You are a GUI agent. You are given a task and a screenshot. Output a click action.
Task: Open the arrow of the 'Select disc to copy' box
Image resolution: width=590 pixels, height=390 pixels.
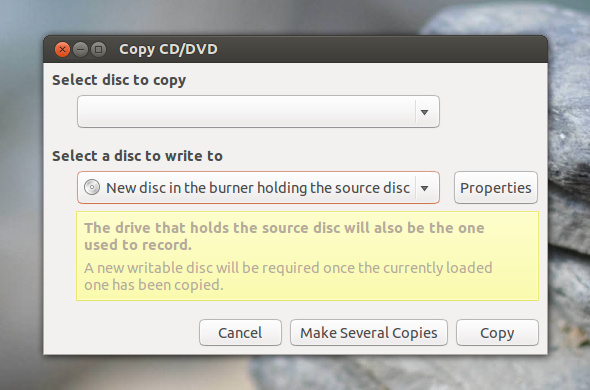[x=425, y=112]
